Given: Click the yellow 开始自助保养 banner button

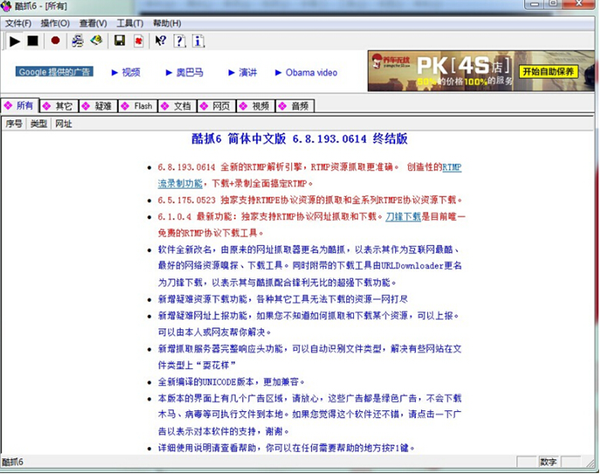Looking at the screenshot, I should (548, 72).
